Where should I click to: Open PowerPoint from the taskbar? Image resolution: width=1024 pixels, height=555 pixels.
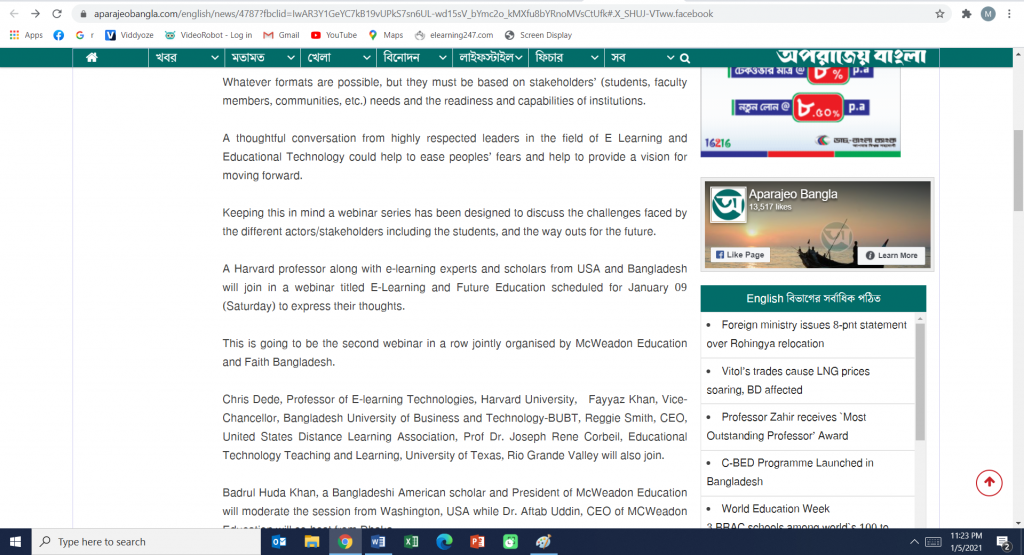click(x=477, y=542)
